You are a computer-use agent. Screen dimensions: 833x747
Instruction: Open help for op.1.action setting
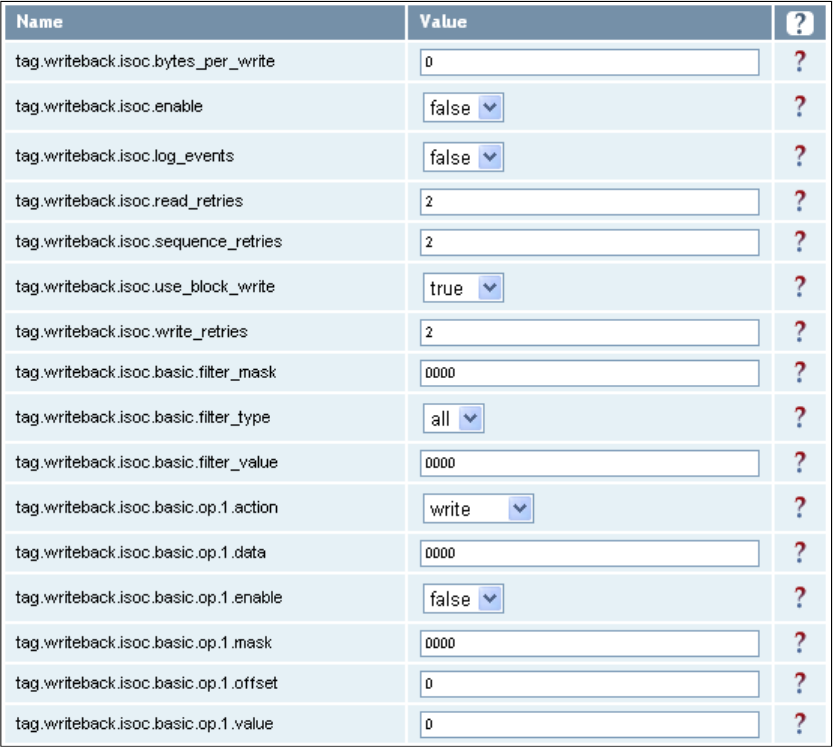800,508
